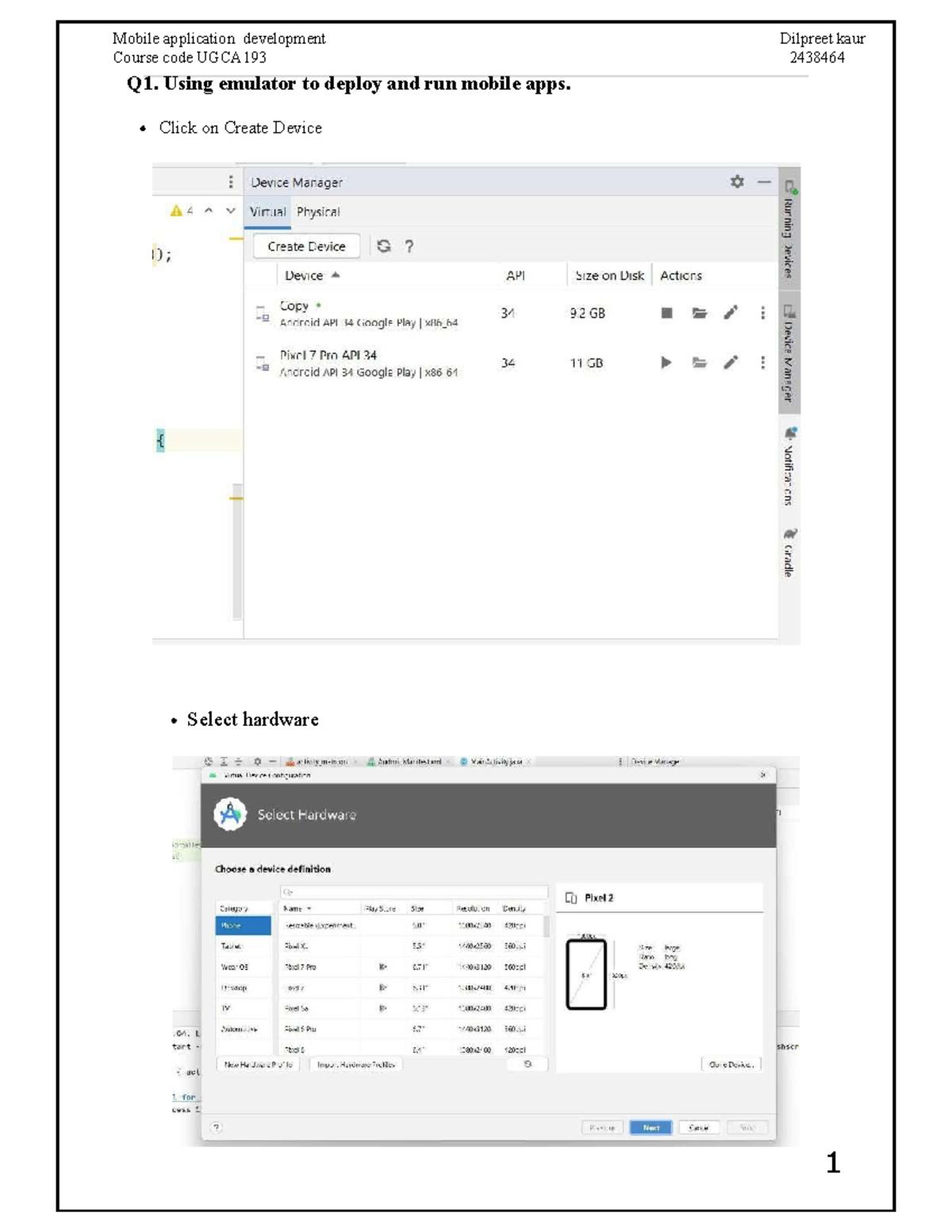Click the Create Device button

click(306, 246)
